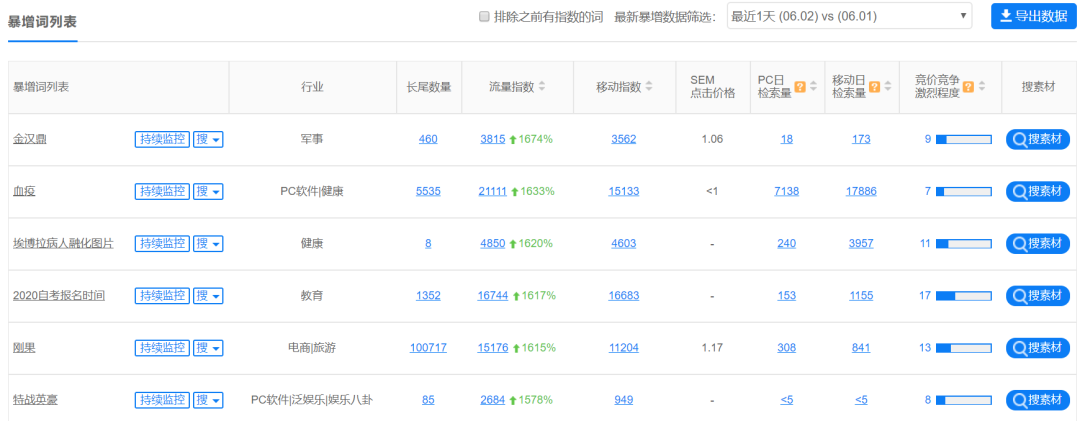The image size is (1080, 421).
Task: Expand 搜 dropdown for 血疫
Action: [x=208, y=192]
